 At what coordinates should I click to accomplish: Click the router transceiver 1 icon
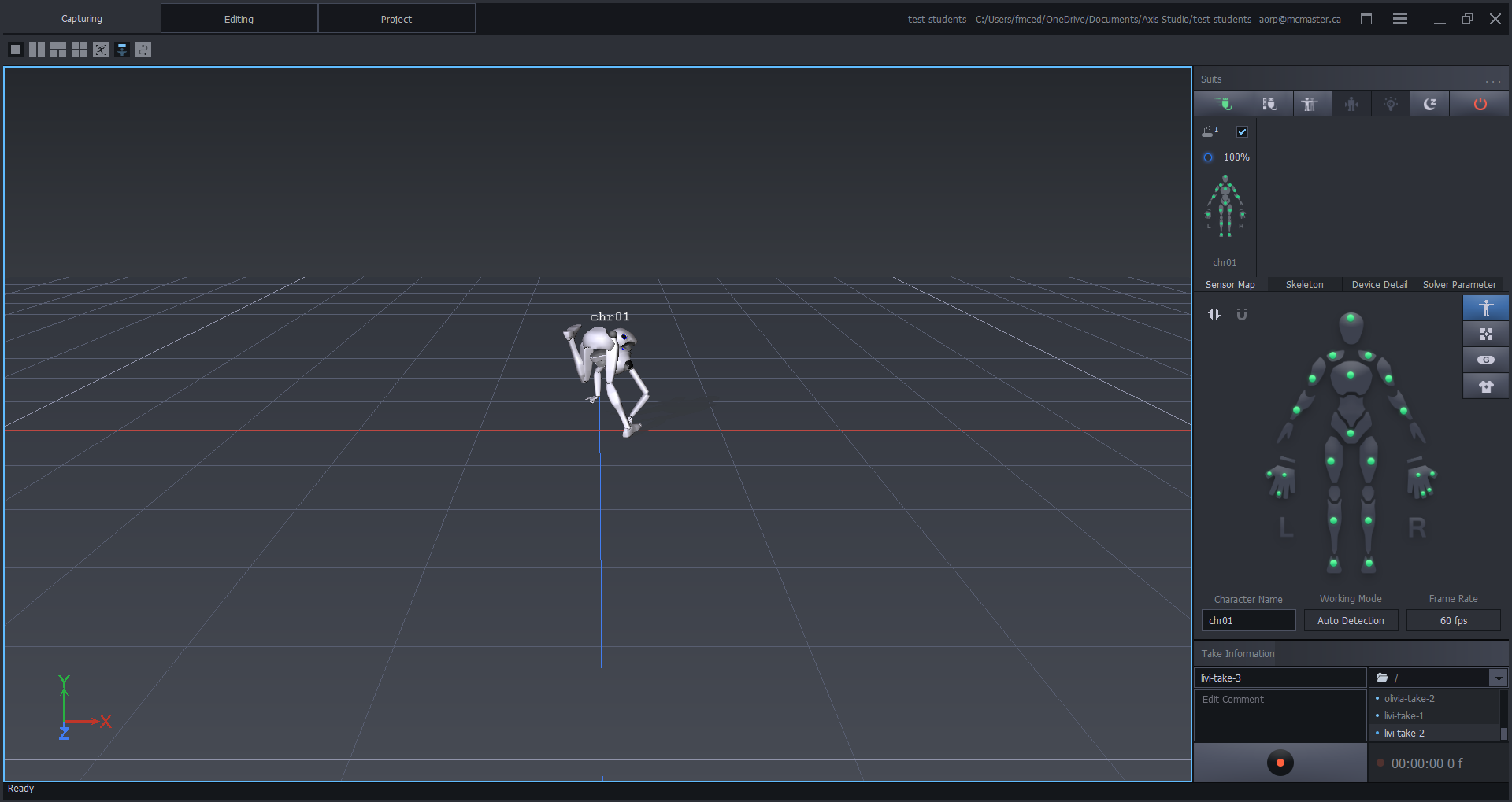(1210, 131)
